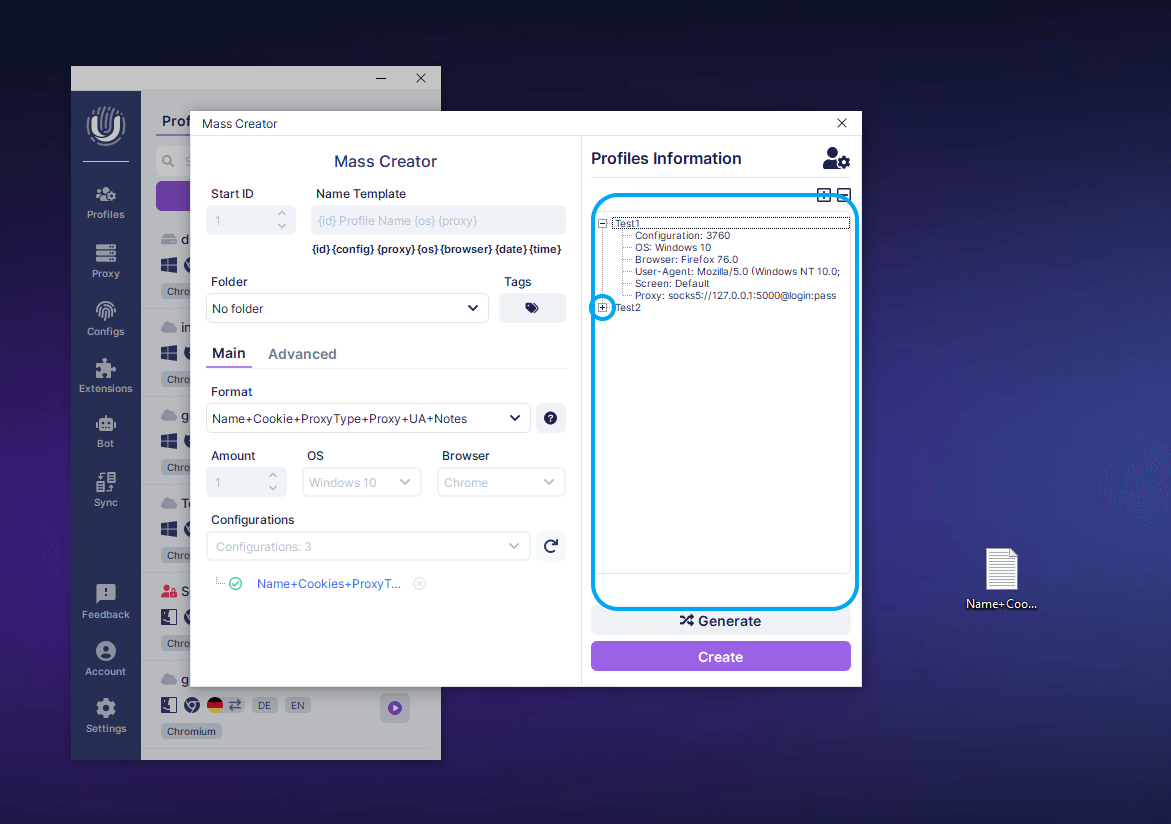Open the Profiles sidebar section

pos(105,201)
